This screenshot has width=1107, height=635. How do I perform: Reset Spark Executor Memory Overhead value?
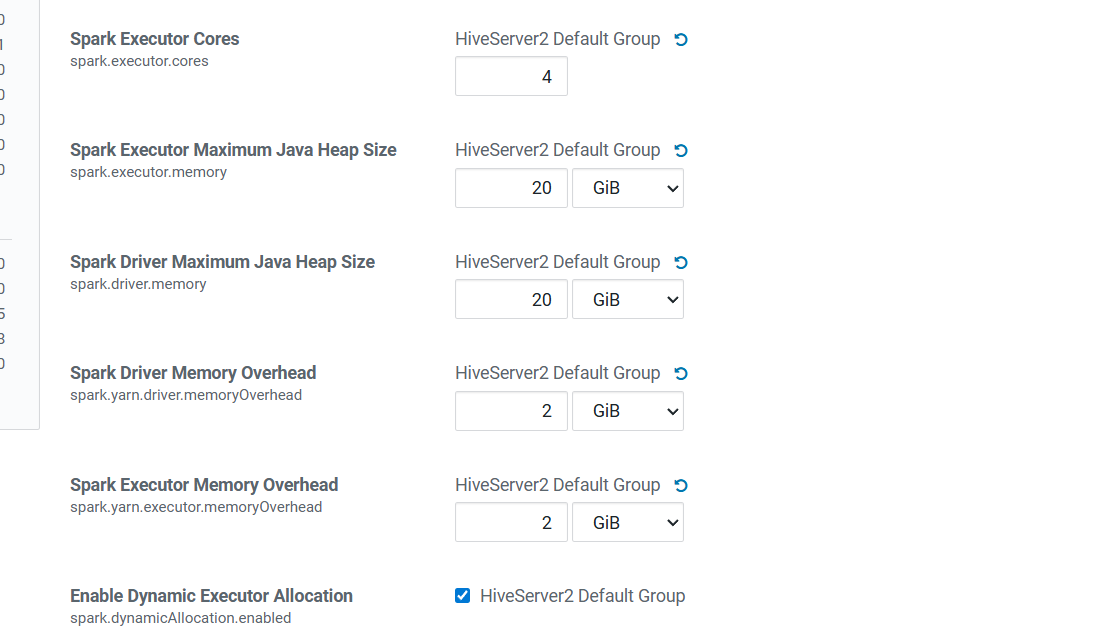(x=681, y=486)
